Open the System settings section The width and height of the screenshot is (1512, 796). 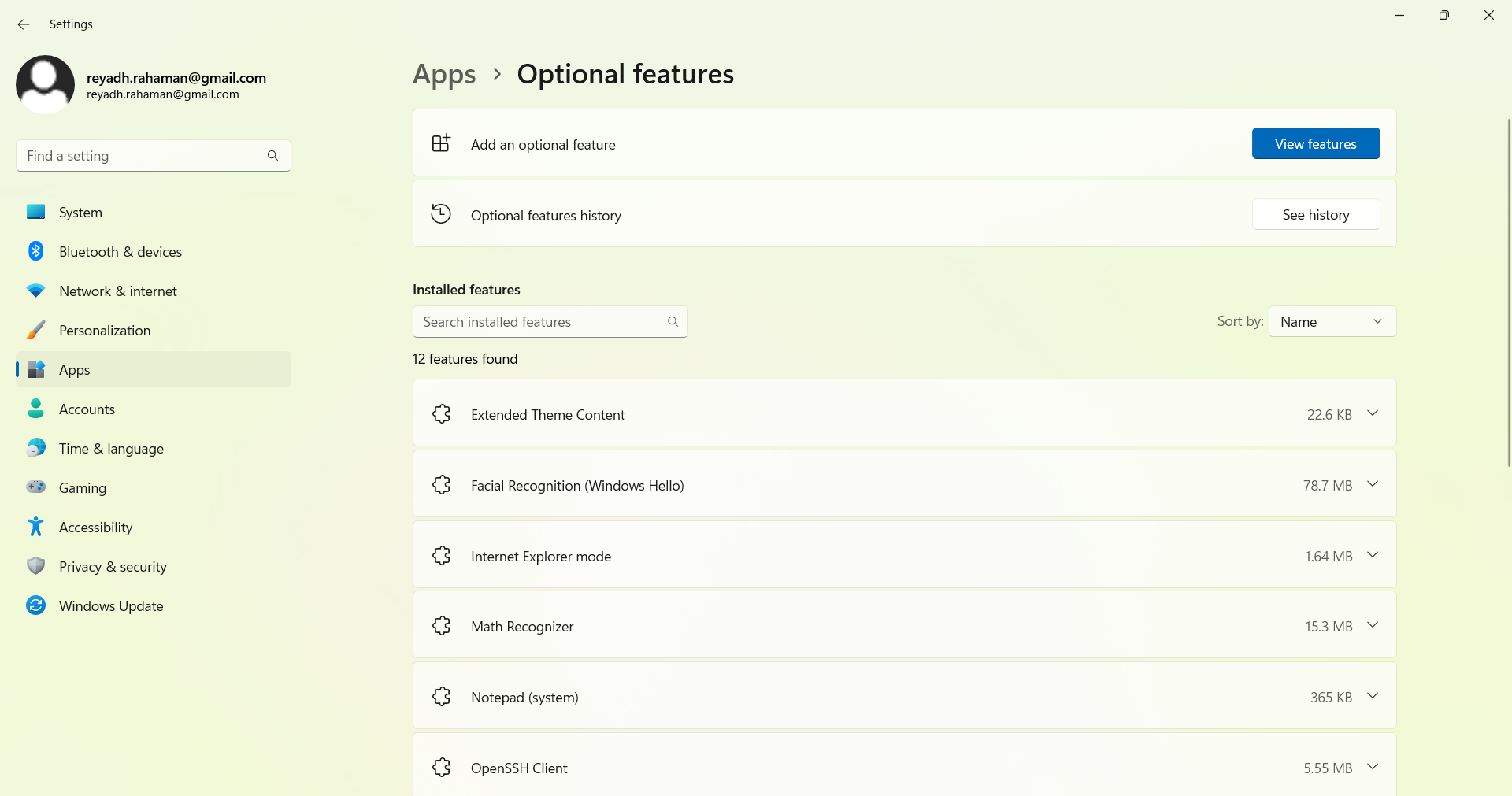[80, 213]
